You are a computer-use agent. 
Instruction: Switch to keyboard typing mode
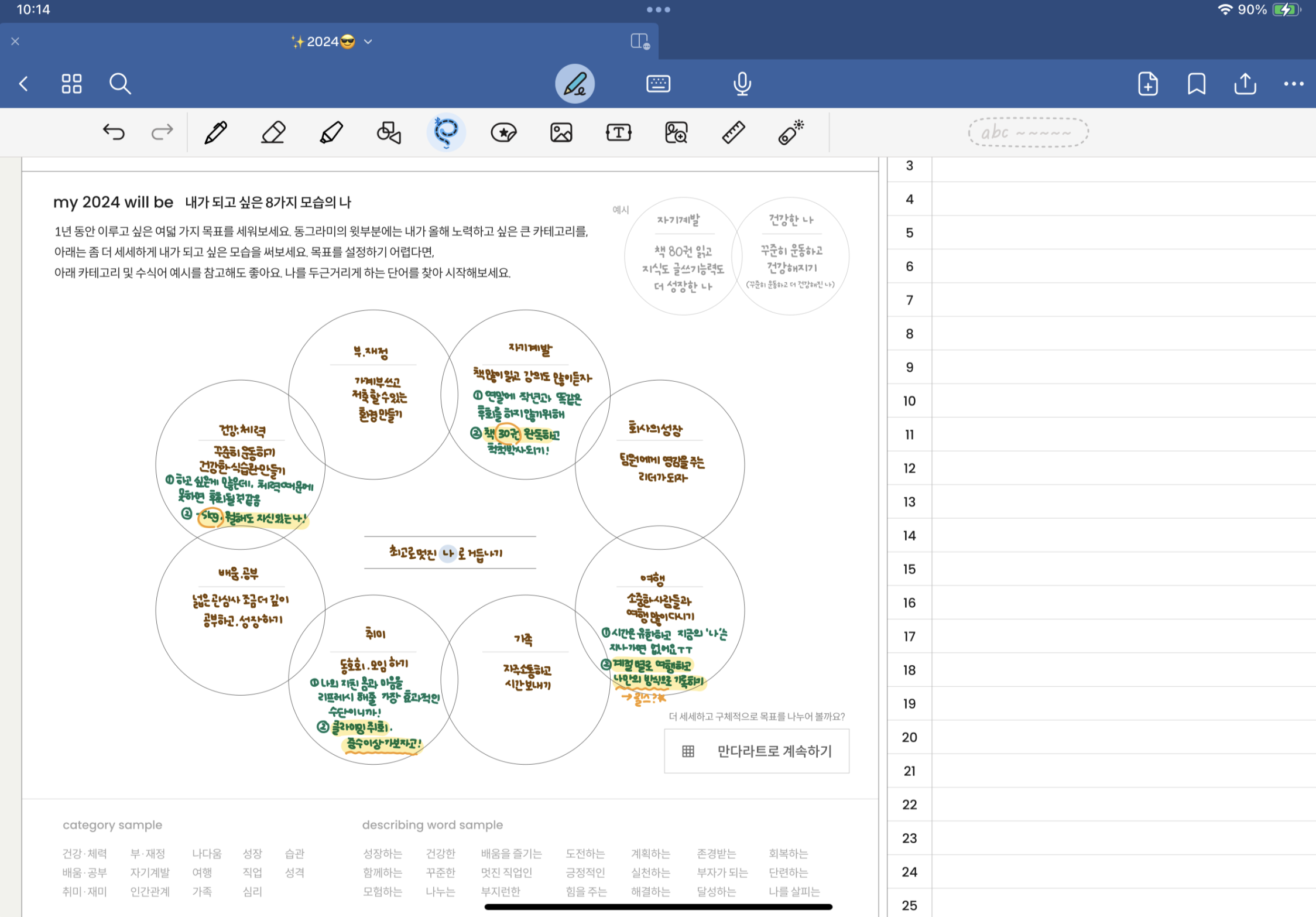point(658,84)
